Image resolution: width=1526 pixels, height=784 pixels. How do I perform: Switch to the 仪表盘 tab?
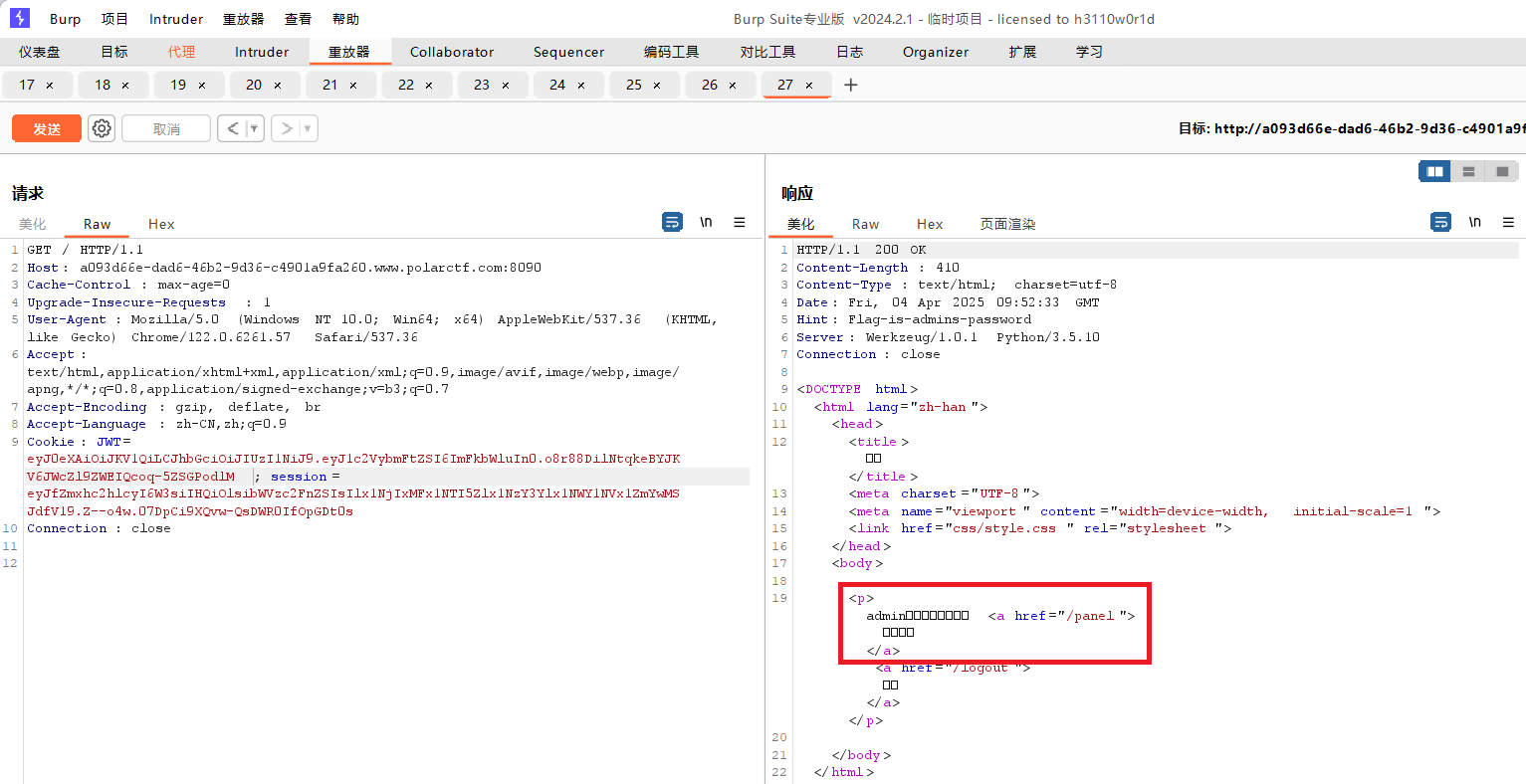[40, 52]
